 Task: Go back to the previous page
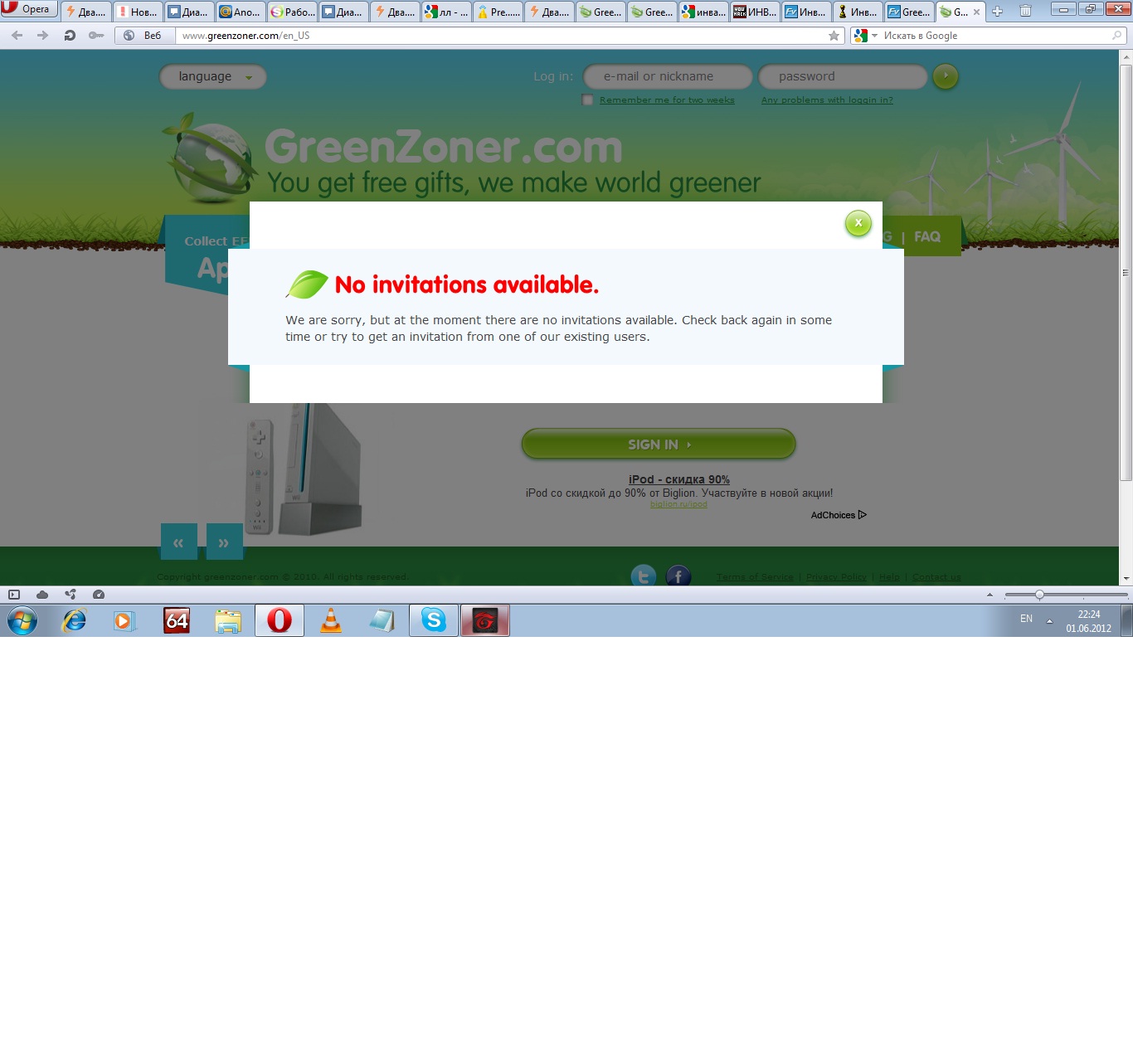coord(17,36)
